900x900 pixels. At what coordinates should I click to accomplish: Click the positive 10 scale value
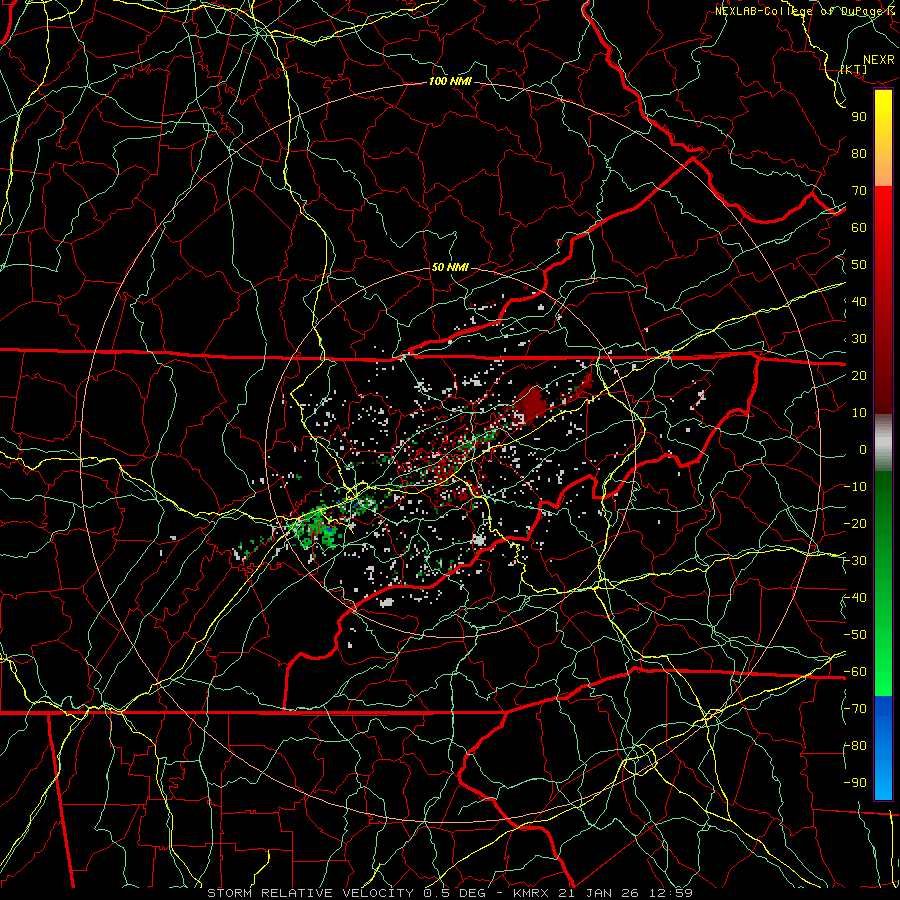click(859, 413)
